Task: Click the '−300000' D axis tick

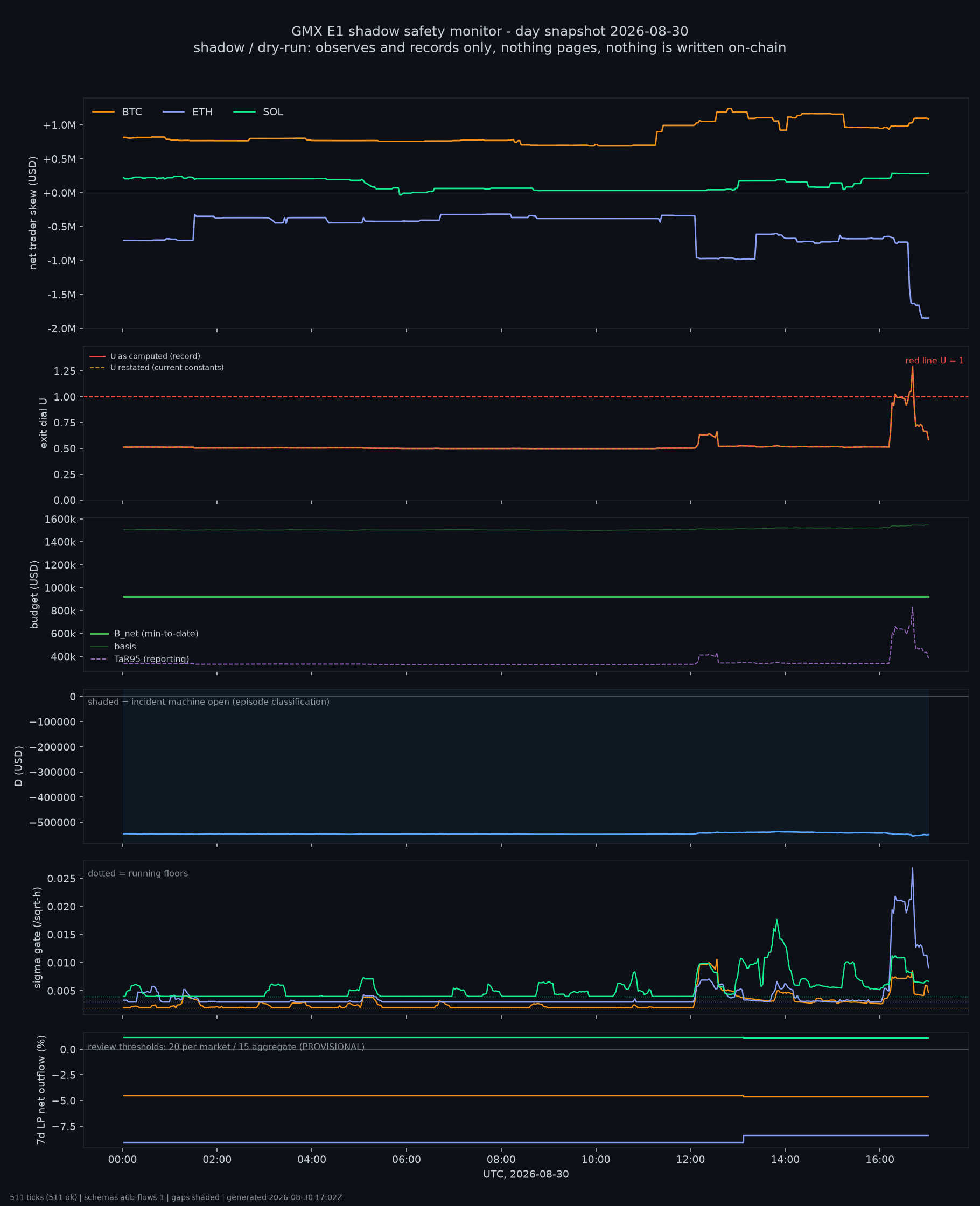Action: pyautogui.click(x=53, y=773)
